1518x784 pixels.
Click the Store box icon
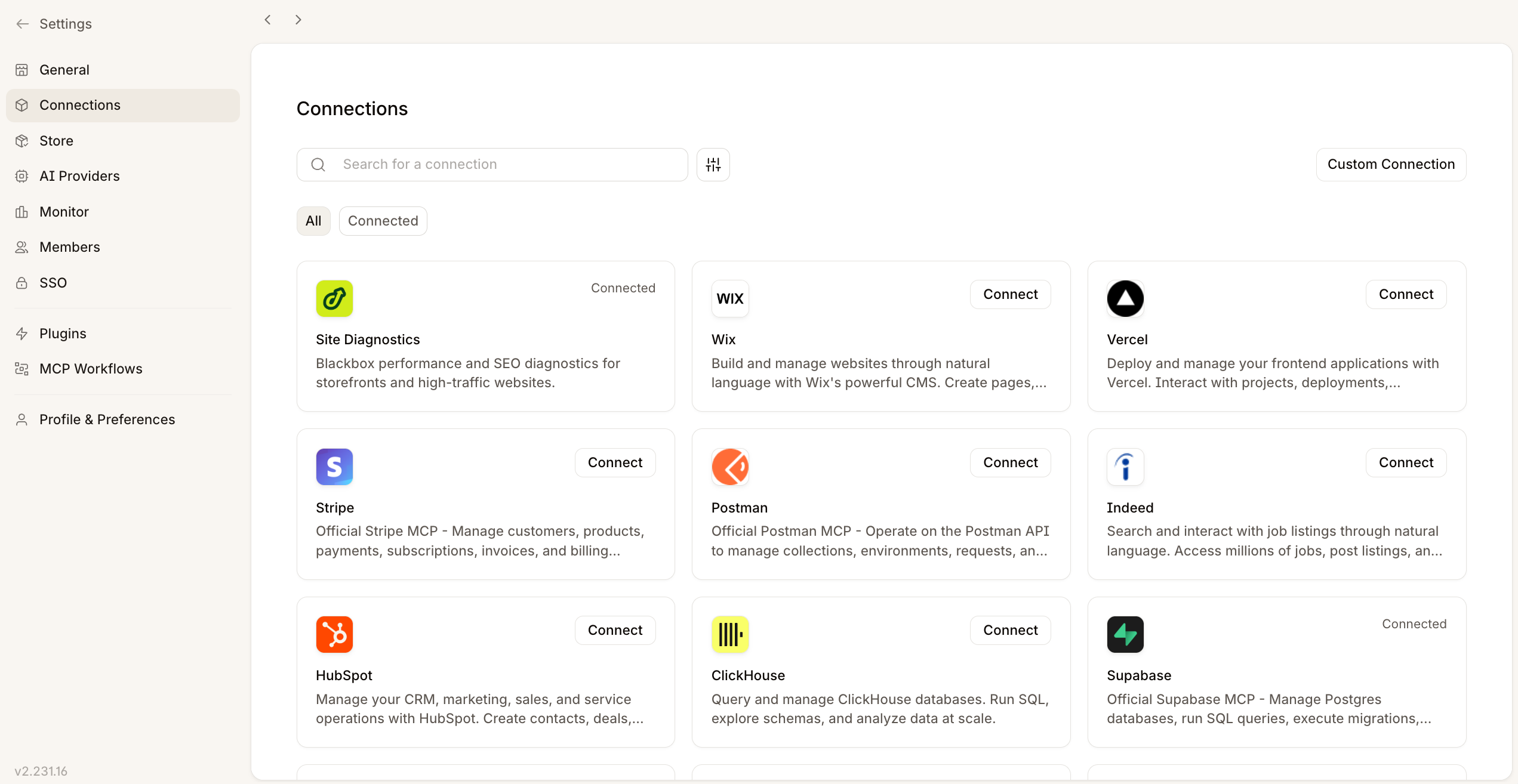click(x=22, y=141)
